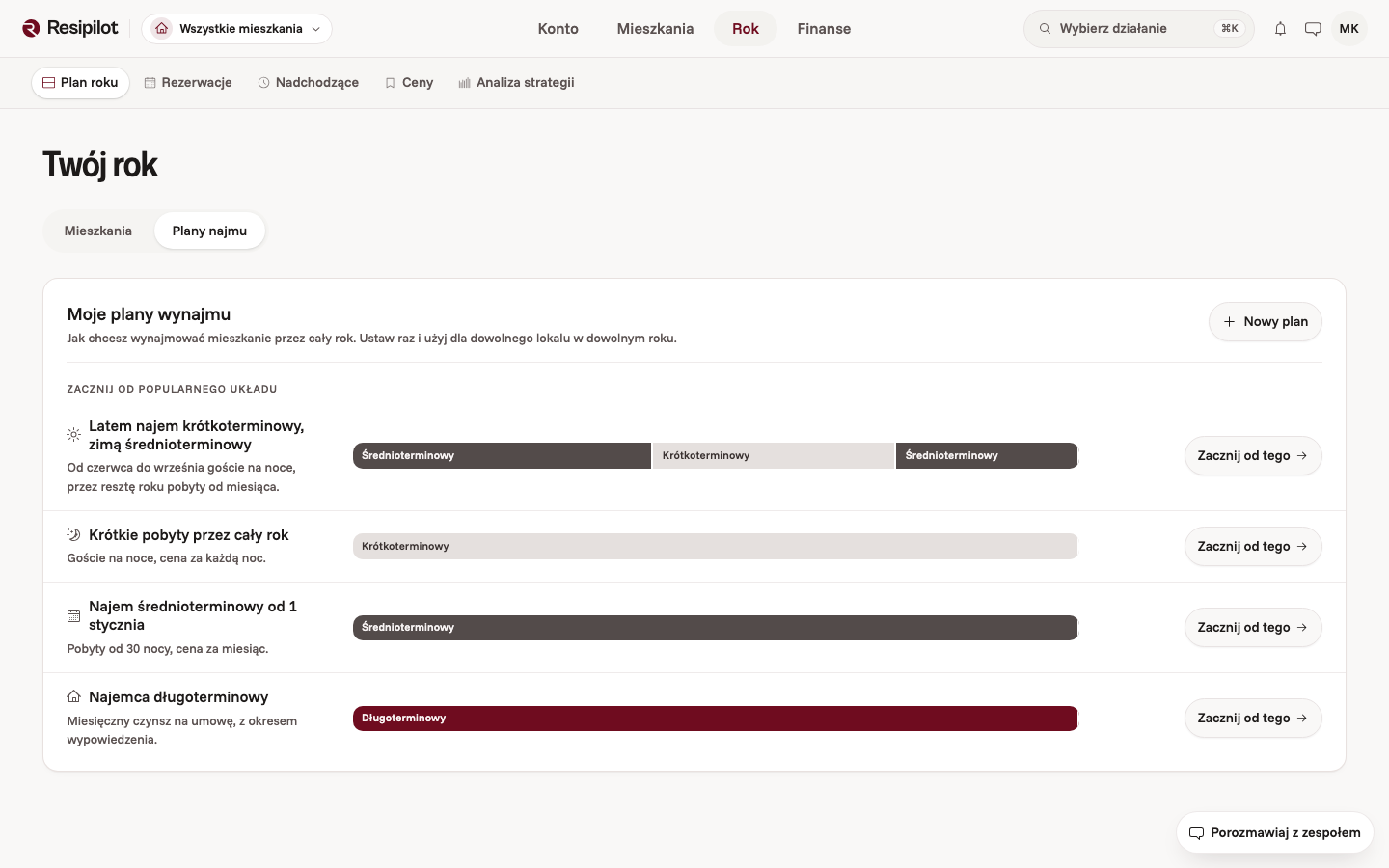Open the notifications bell
The image size is (1389, 868).
(x=1280, y=29)
